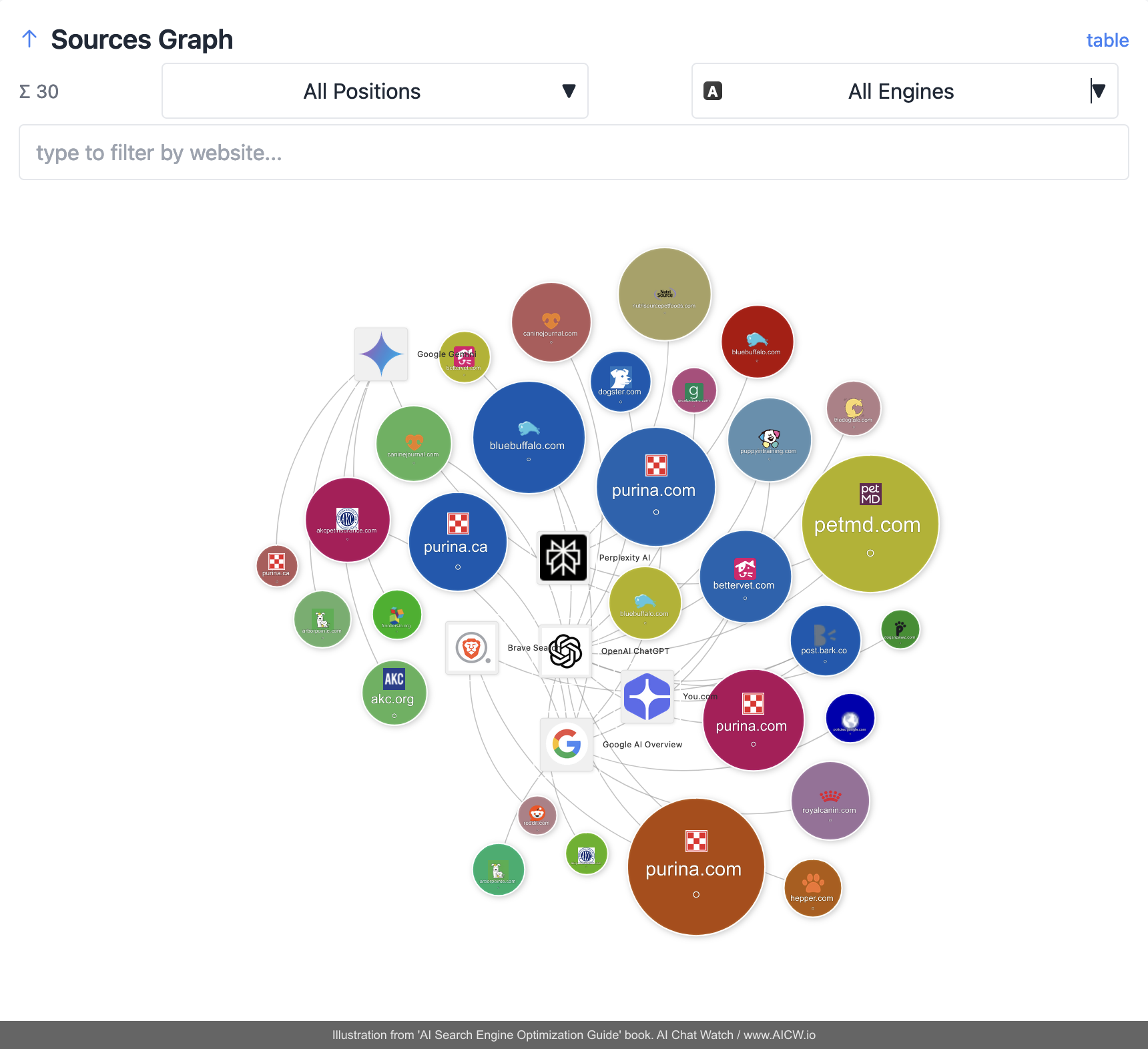Switch to the table view
1148x1049 pixels.
tap(1107, 40)
